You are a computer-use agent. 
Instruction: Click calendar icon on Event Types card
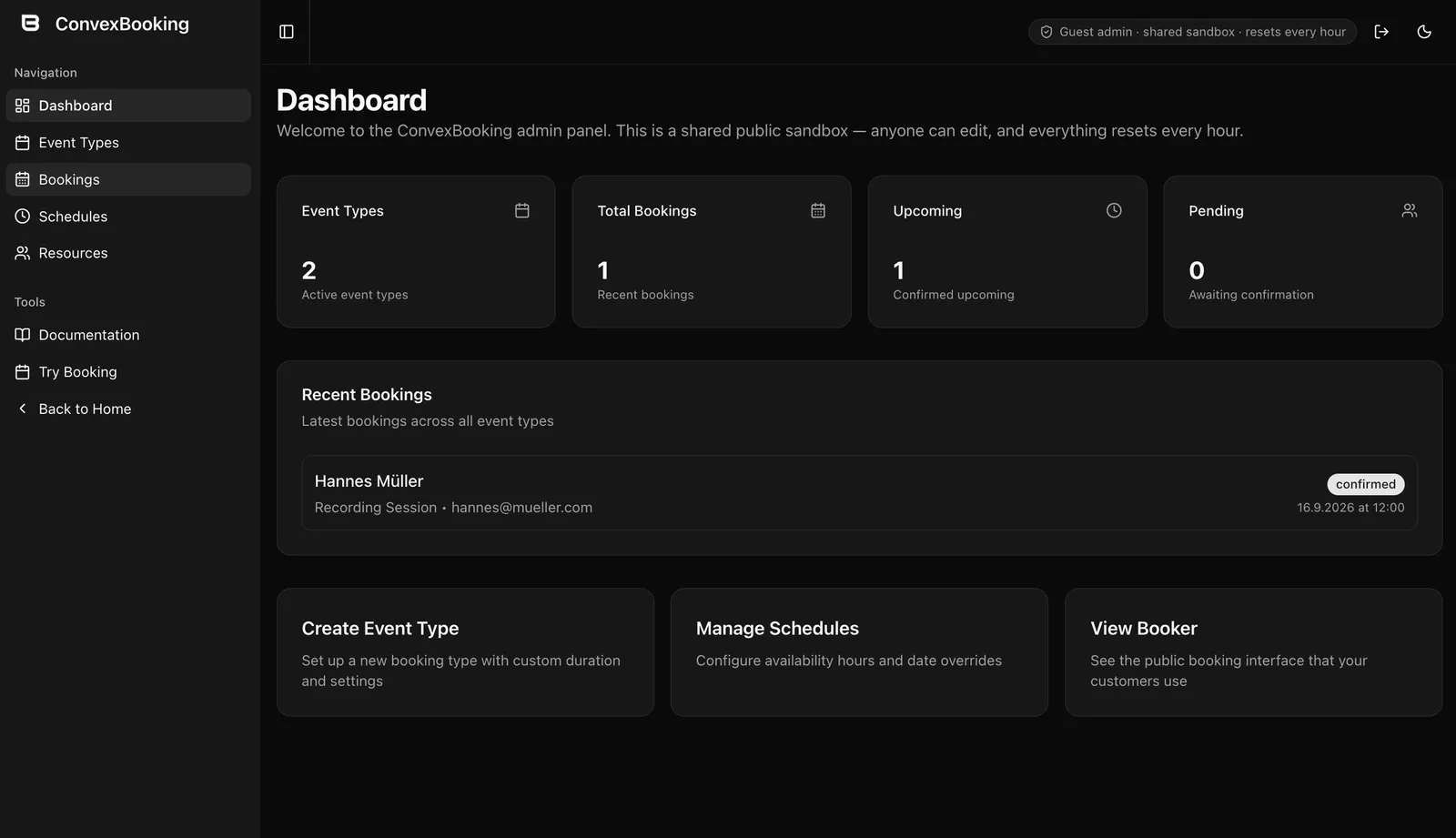coord(522,210)
